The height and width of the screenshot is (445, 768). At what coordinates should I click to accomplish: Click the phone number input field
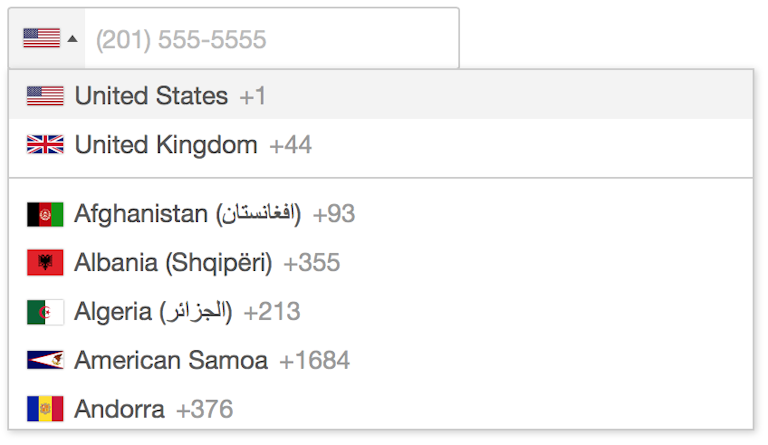(270, 40)
